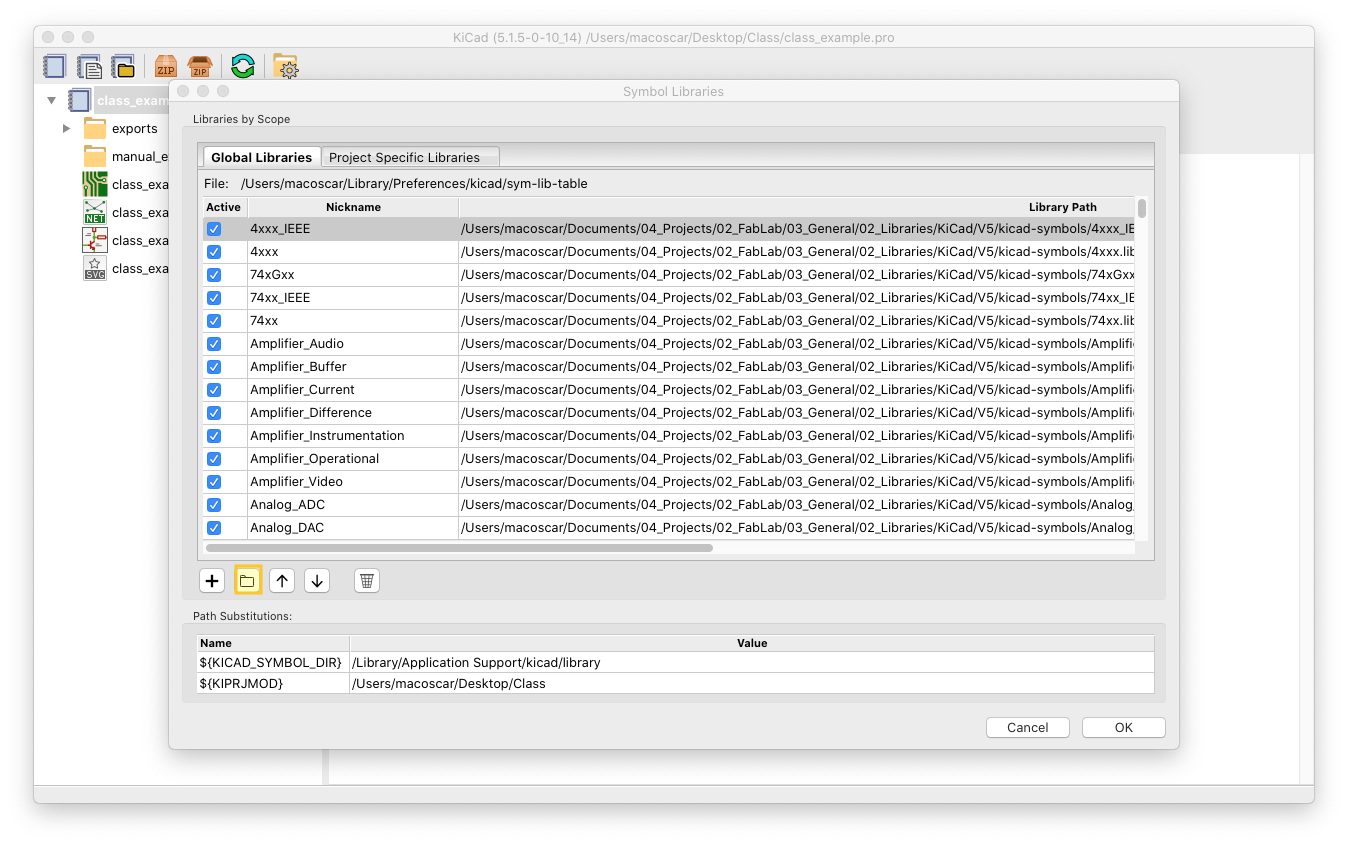
Task: Collapse the class_example project root node
Action: (51, 100)
